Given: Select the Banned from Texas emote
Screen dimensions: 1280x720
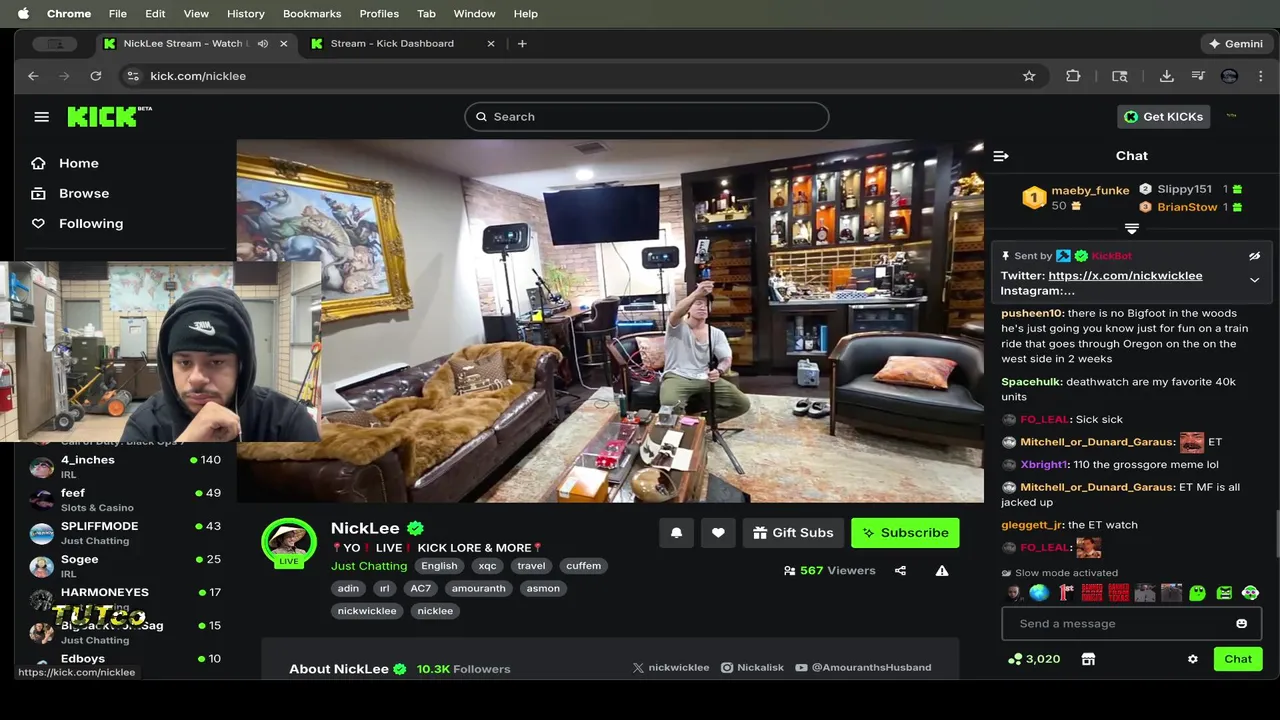Looking at the screenshot, I should (x=1118, y=593).
